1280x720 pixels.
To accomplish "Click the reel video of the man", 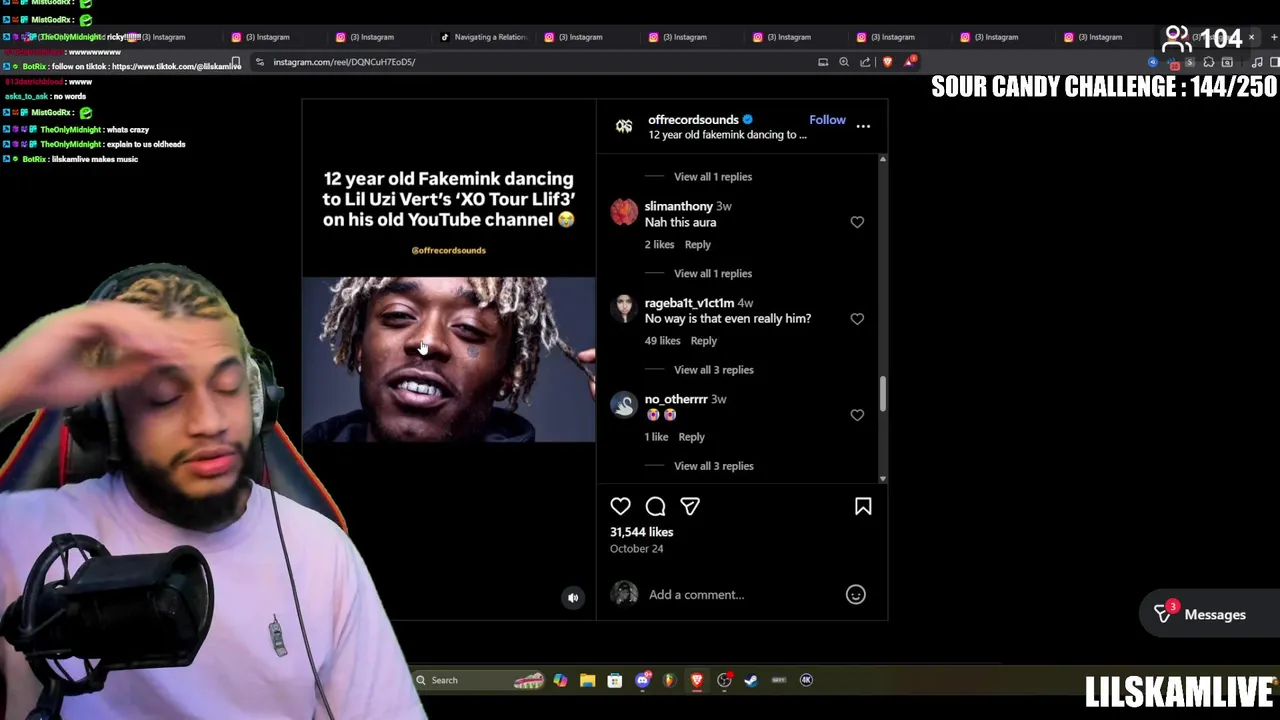I will (448, 359).
